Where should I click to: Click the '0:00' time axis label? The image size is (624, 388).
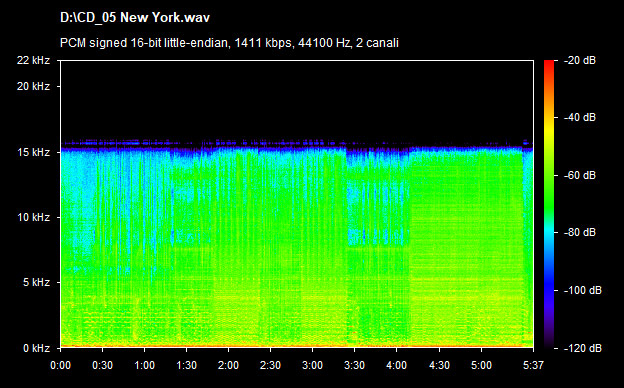[x=60, y=365]
